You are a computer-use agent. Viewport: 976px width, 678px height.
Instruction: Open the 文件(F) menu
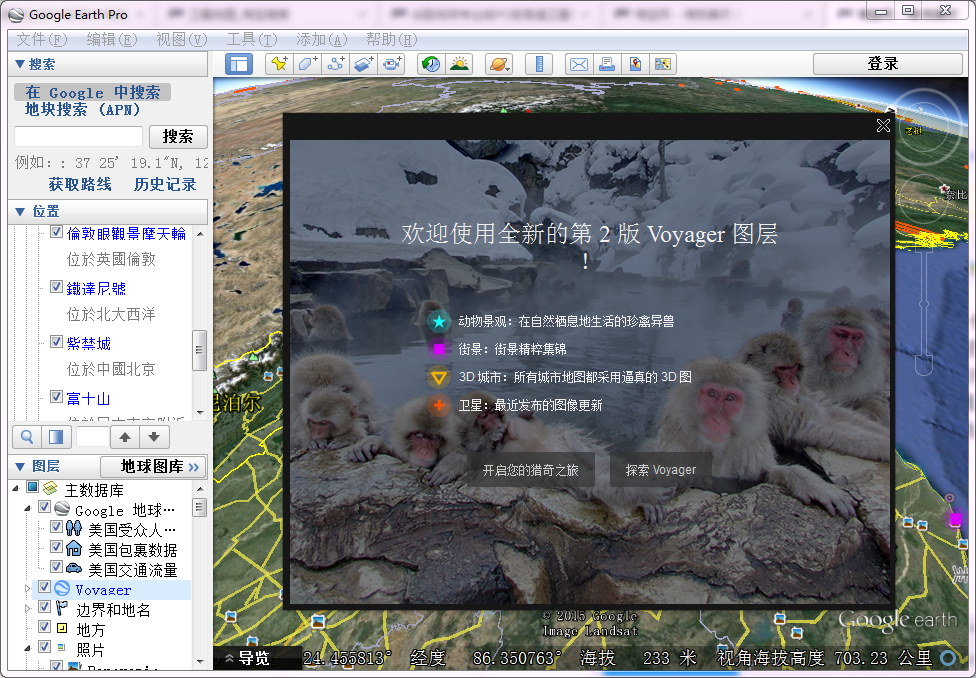point(41,40)
